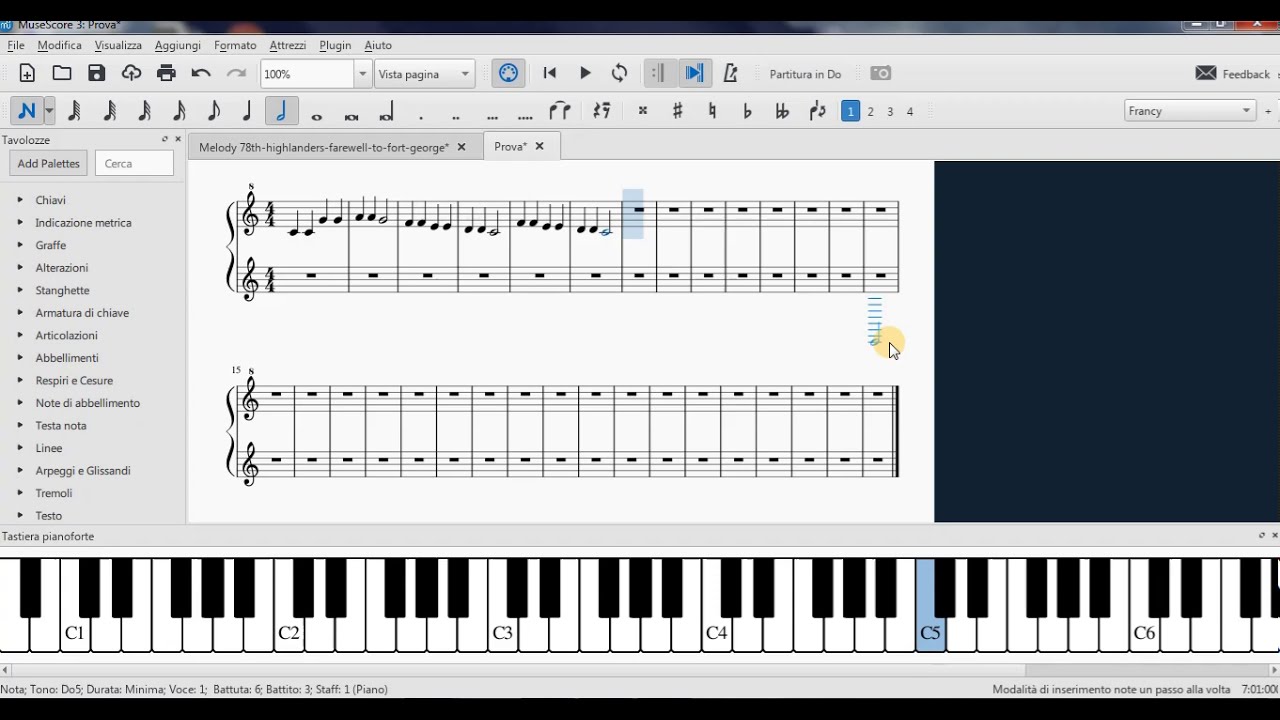Apply a double flat accidental
The image size is (1280, 720).
point(782,111)
